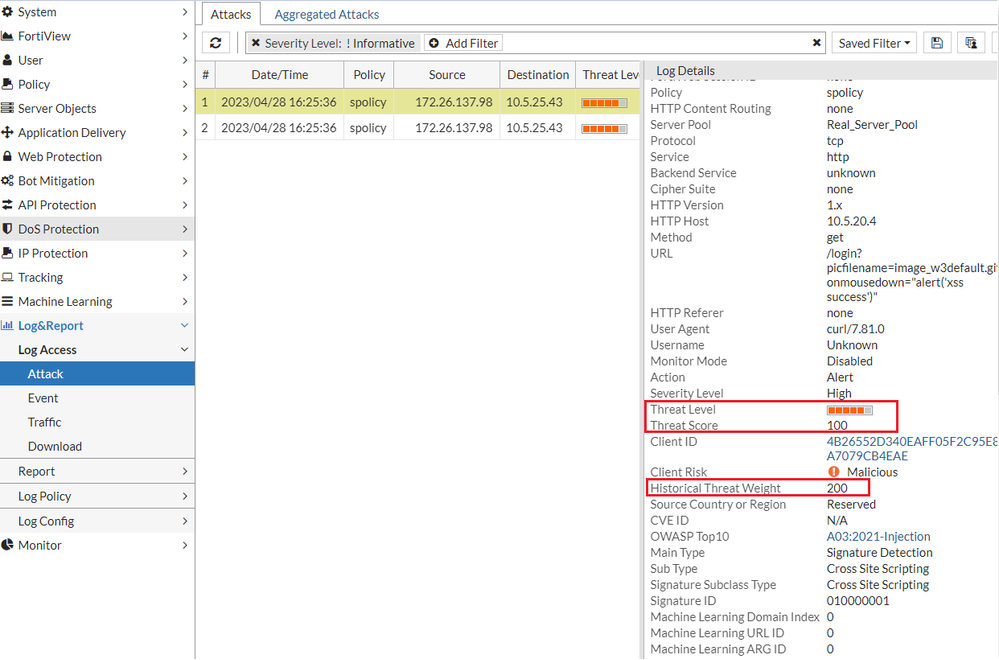
Task: Open the Download menu item
Action: (97, 447)
